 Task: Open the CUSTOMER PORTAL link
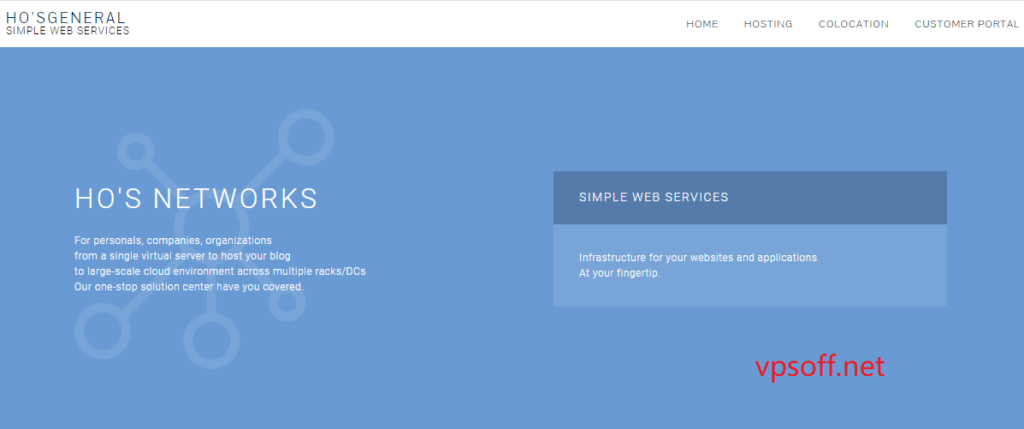[x=966, y=24]
